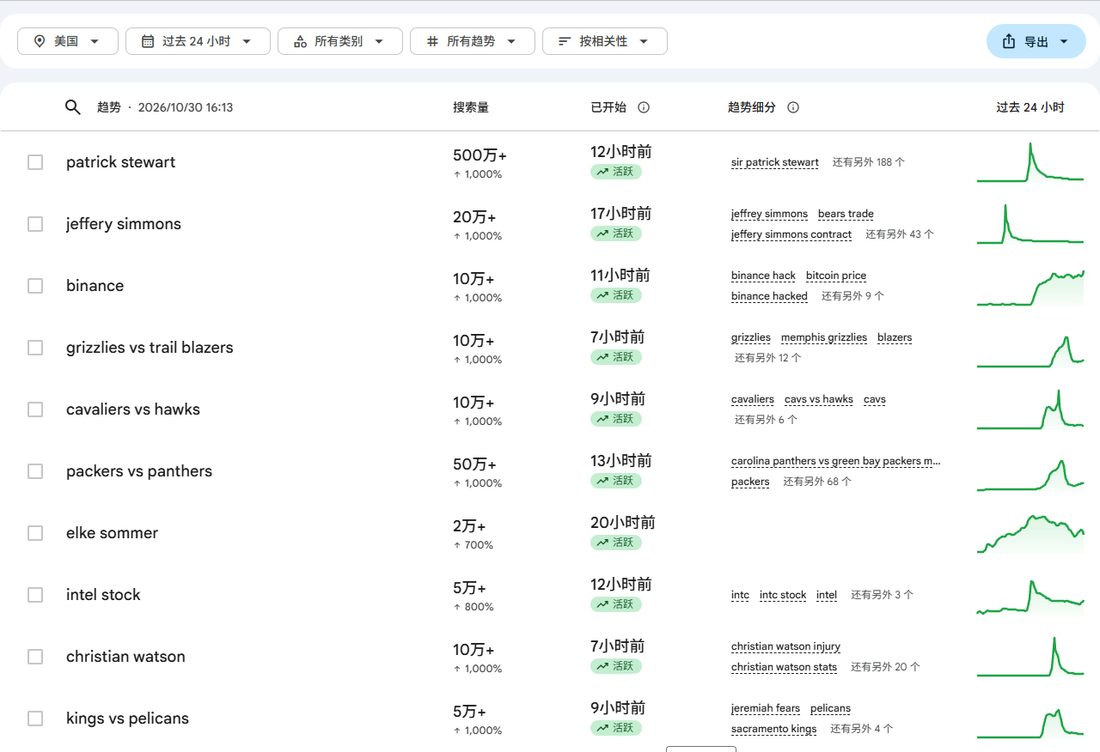Expand 还有另外 43 个 for jeffery simmons
Viewport: 1100px width, 752px height.
pyautogui.click(x=899, y=234)
